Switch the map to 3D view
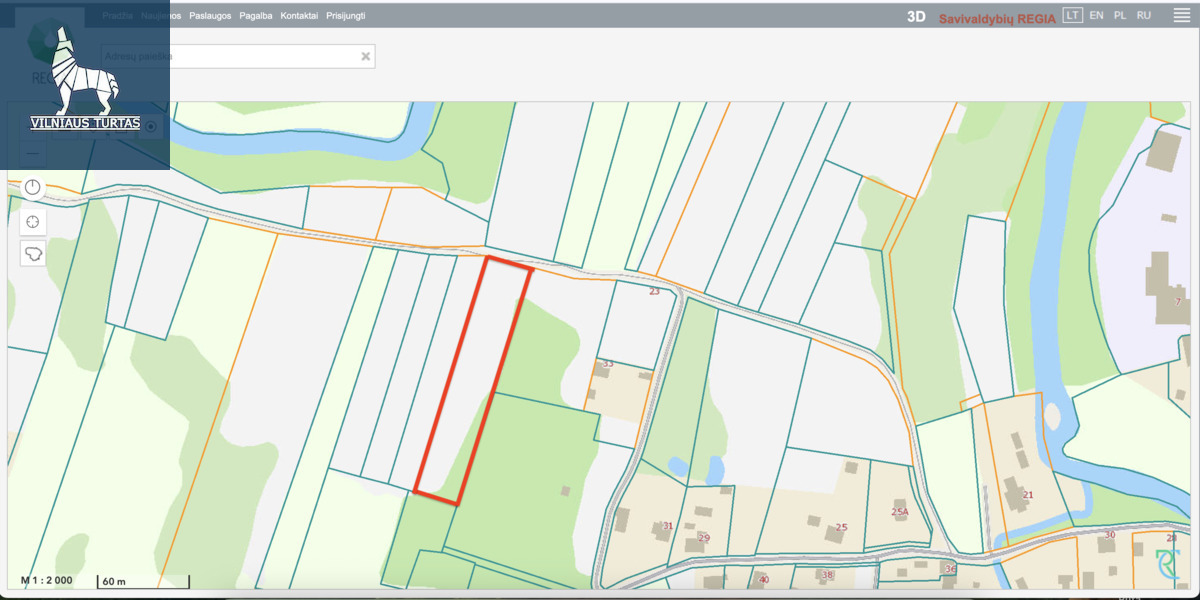The image size is (1200, 600). tap(916, 17)
